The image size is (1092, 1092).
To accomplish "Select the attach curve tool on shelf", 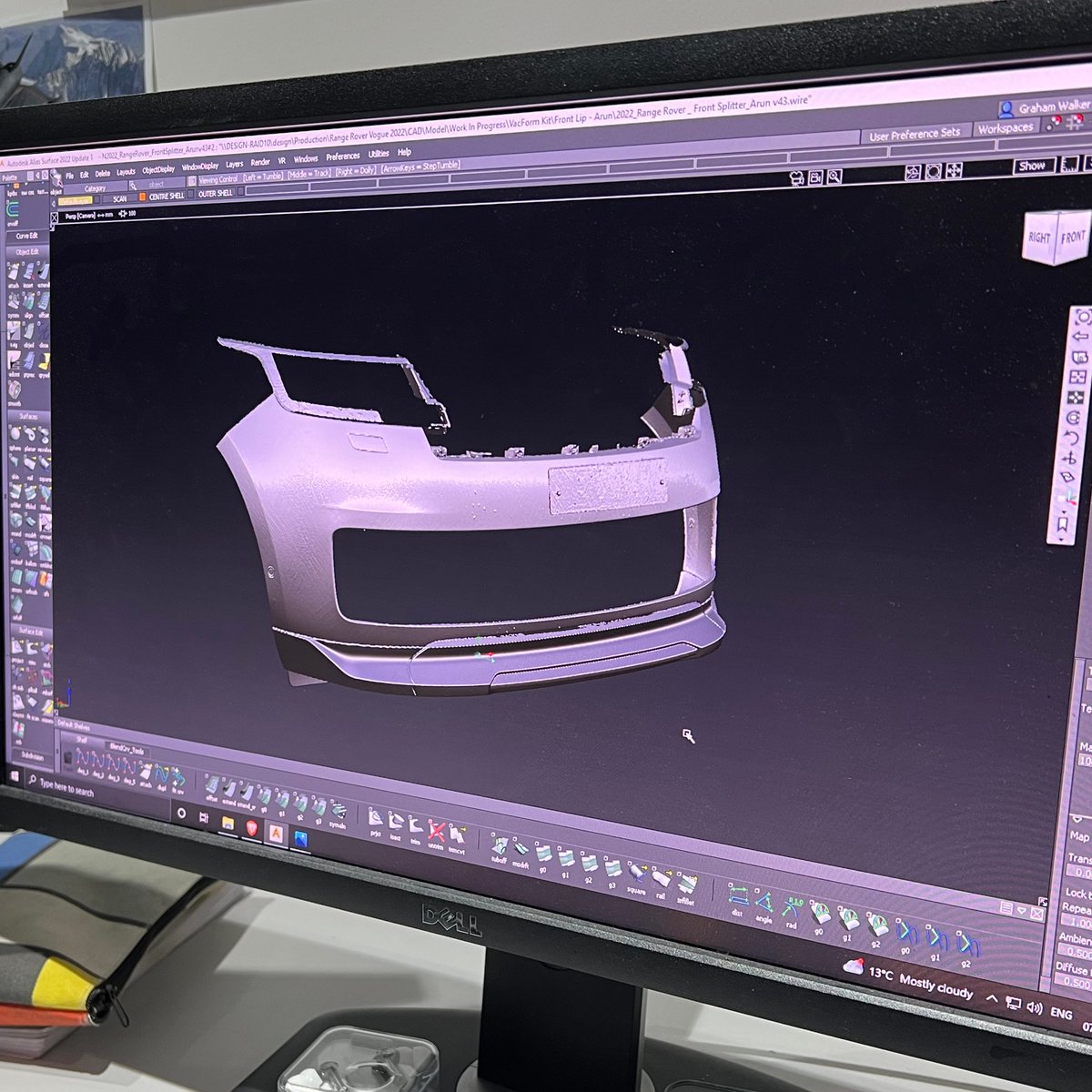I will tap(146, 775).
